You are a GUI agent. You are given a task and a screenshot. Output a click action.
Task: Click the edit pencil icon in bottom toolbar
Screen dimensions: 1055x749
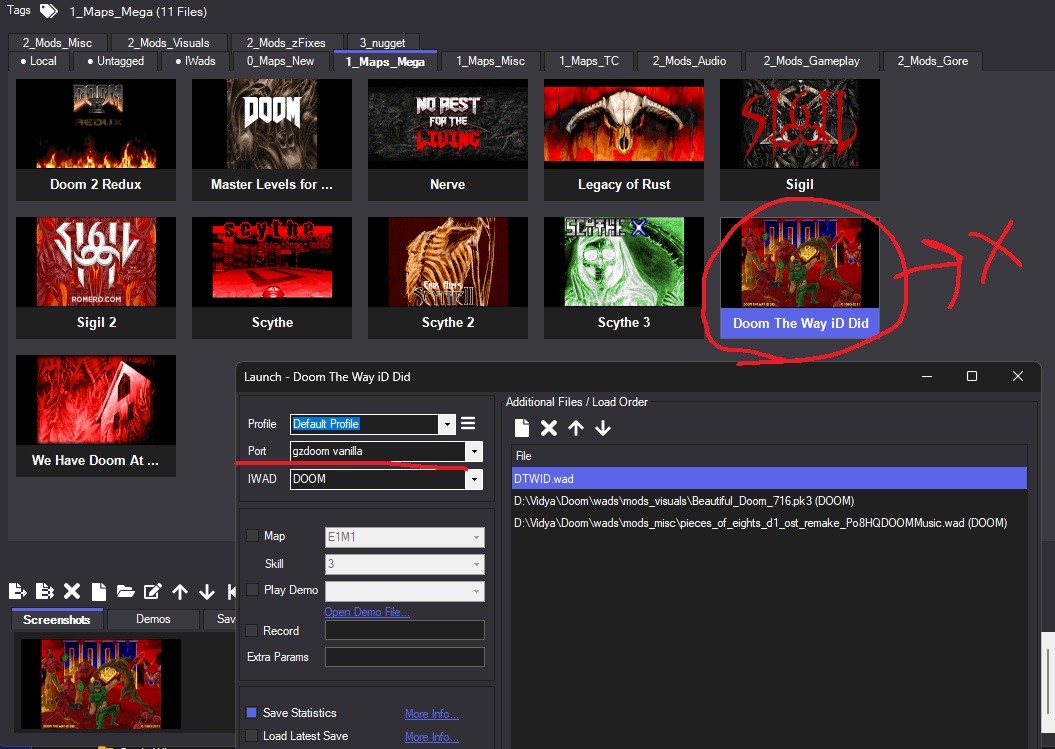[x=152, y=591]
